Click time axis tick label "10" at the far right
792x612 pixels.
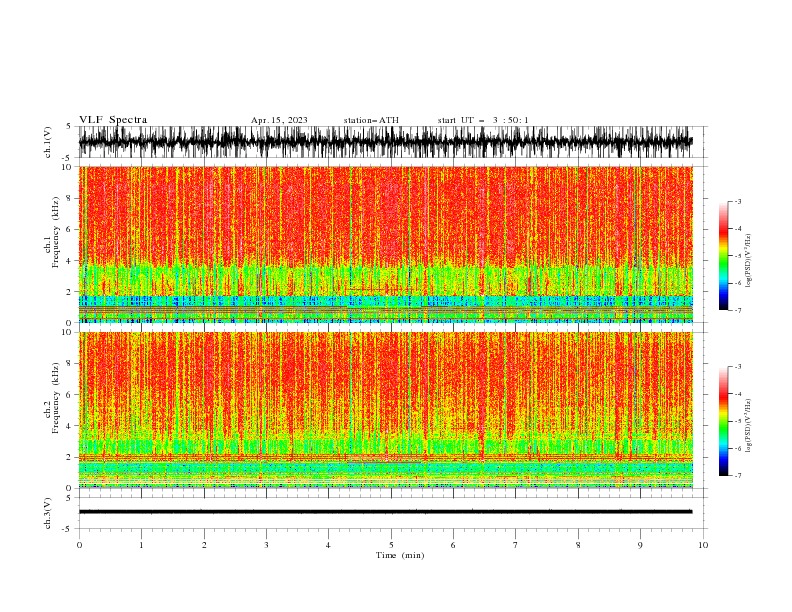[703, 545]
